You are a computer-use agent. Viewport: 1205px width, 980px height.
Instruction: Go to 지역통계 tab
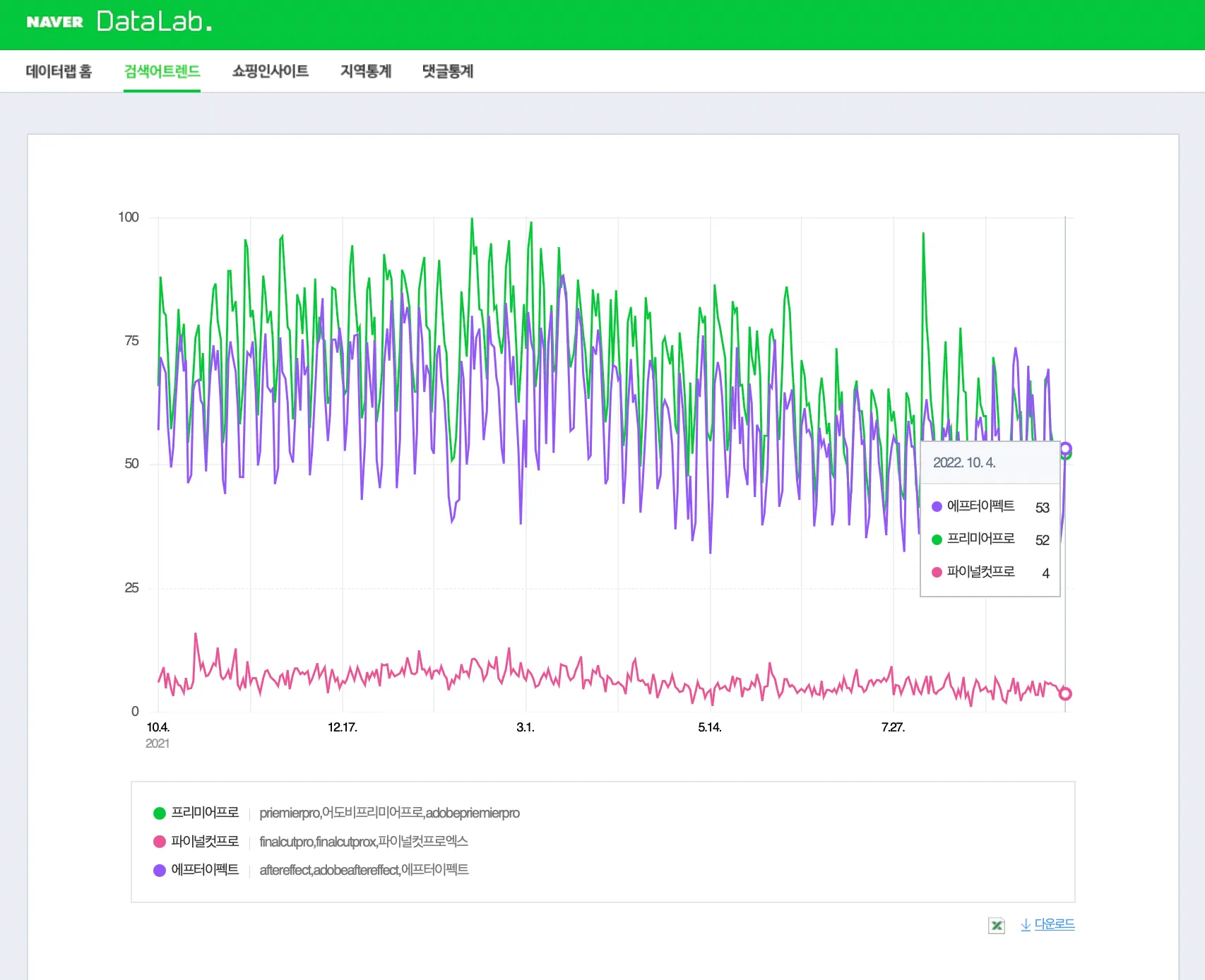click(x=366, y=71)
